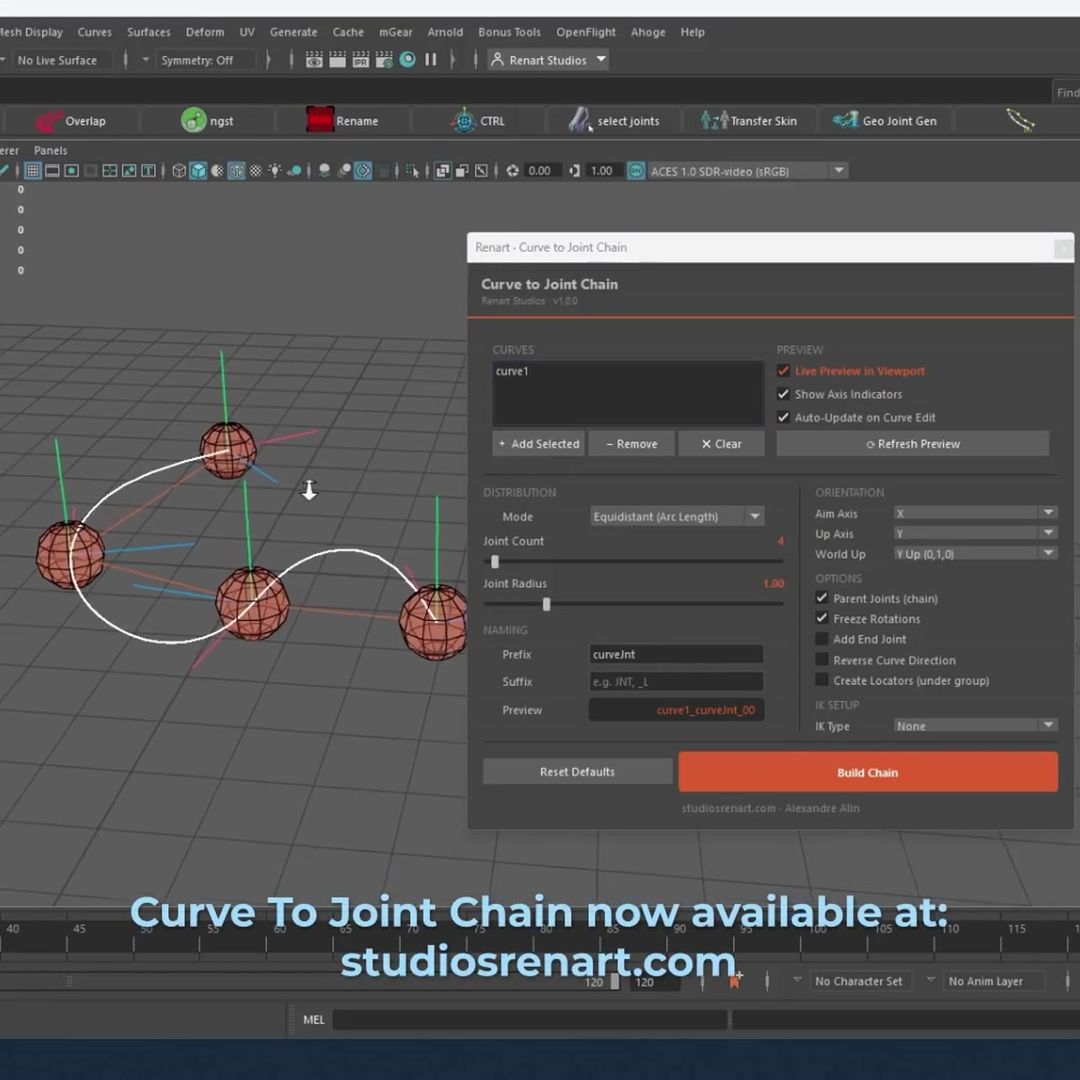Click the Remove curve button
Image resolution: width=1080 pixels, height=1080 pixels.
[632, 444]
